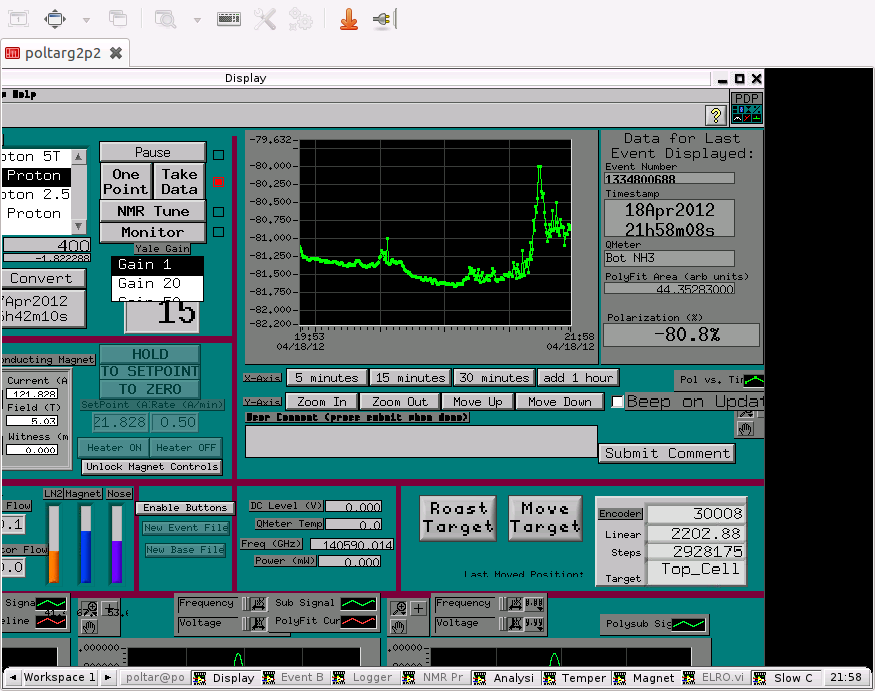
Task: Click the Convert button
Action: tap(43, 278)
